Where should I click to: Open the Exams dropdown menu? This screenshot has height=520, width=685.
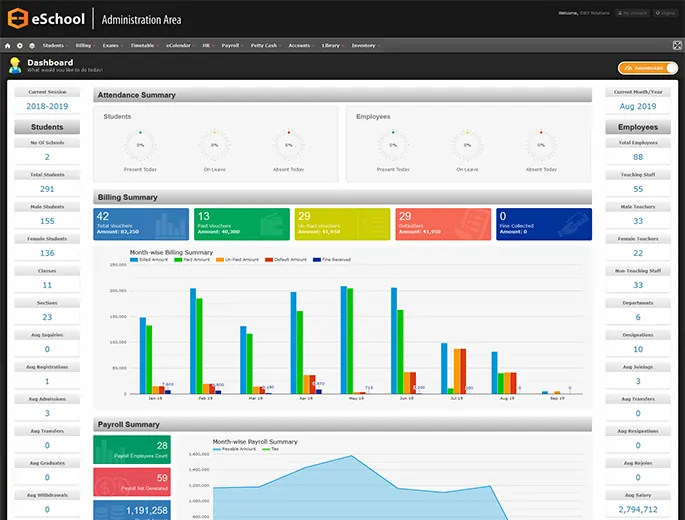click(112, 45)
